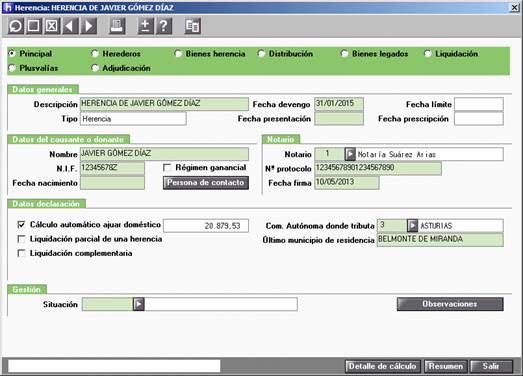Image resolution: width=523 pixels, height=376 pixels.
Task: Click the Descripción input field
Action: tap(164, 104)
